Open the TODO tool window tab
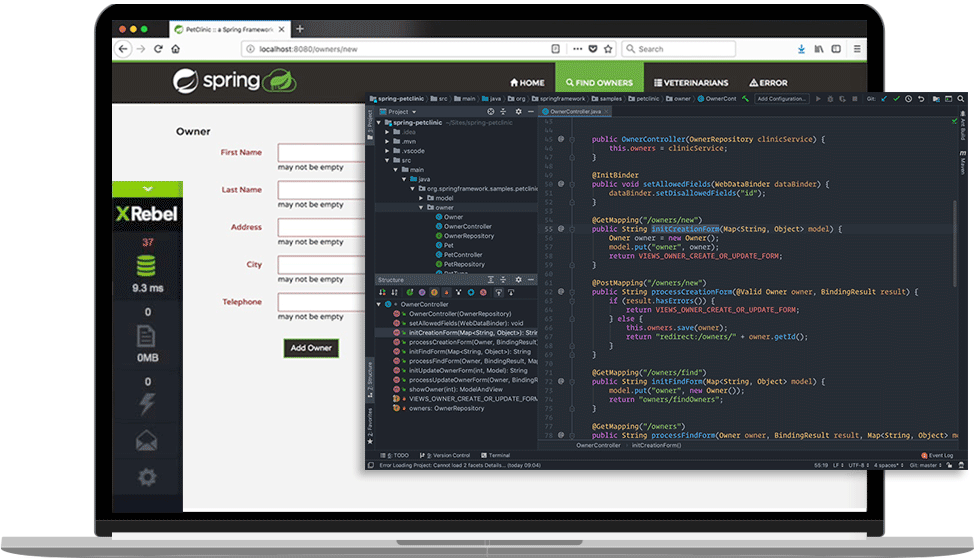This screenshot has height=558, width=975. [395, 455]
